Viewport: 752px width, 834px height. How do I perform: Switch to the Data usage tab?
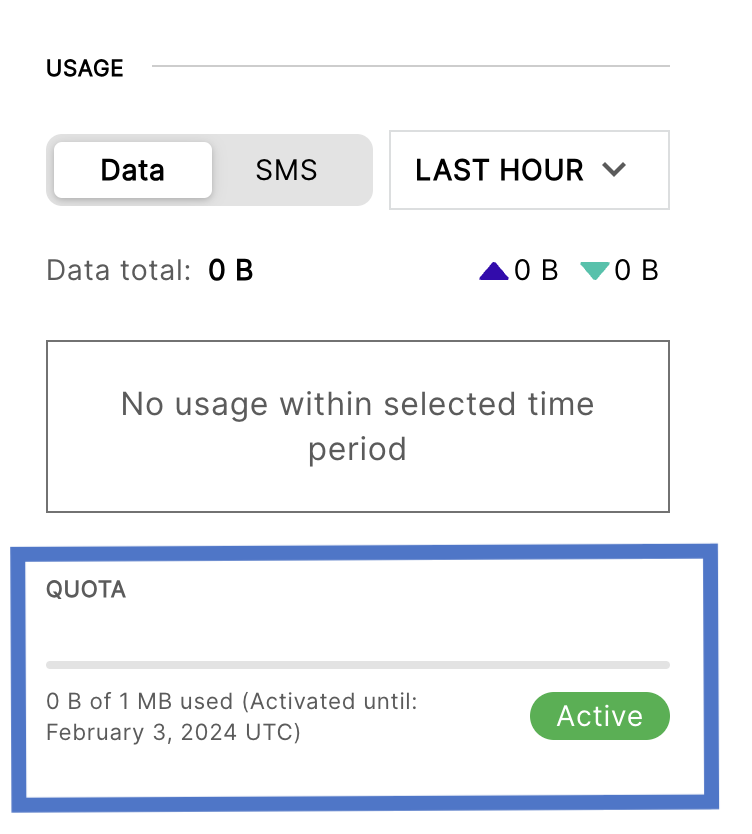tap(132, 170)
